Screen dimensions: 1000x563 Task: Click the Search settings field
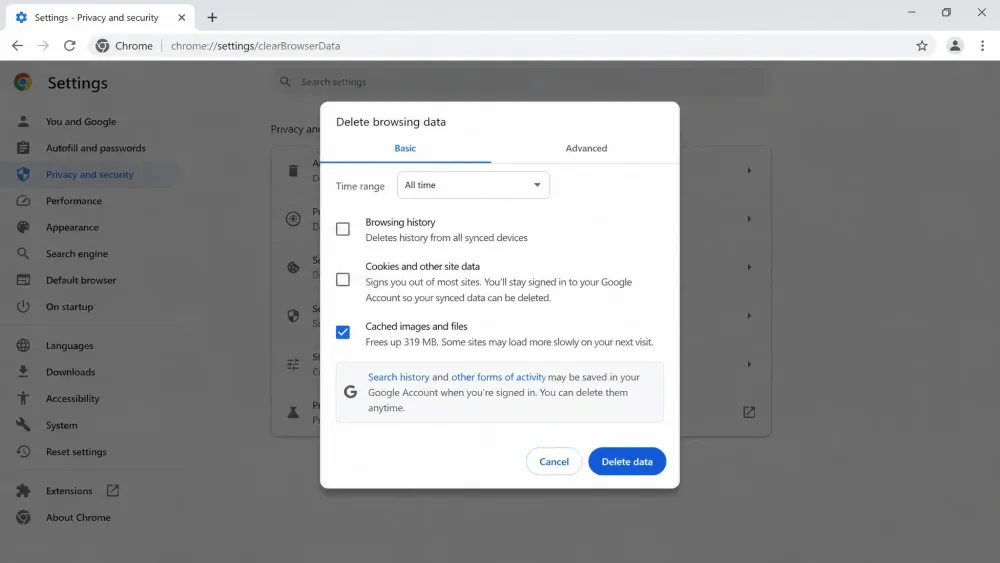coord(520,82)
